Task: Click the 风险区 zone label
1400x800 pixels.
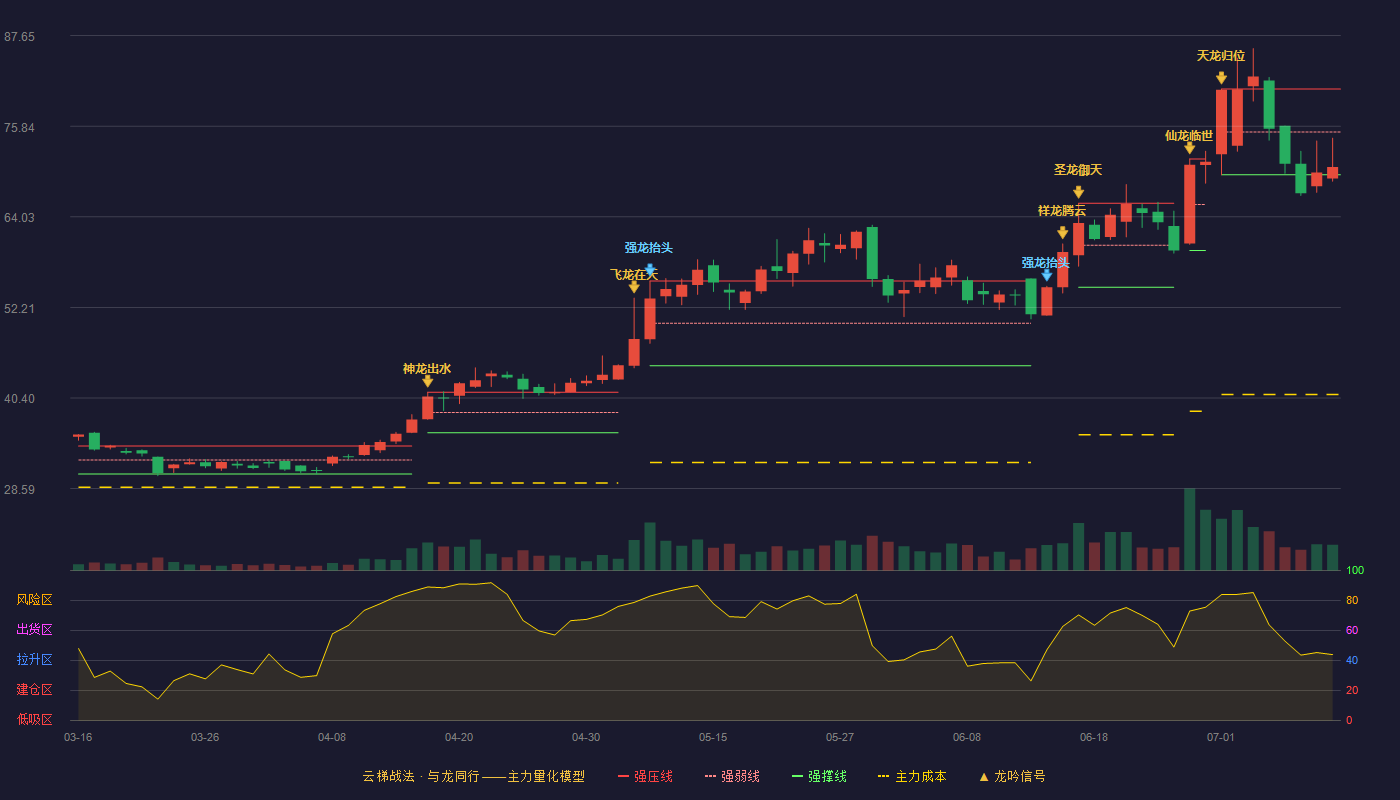Action: (35, 600)
